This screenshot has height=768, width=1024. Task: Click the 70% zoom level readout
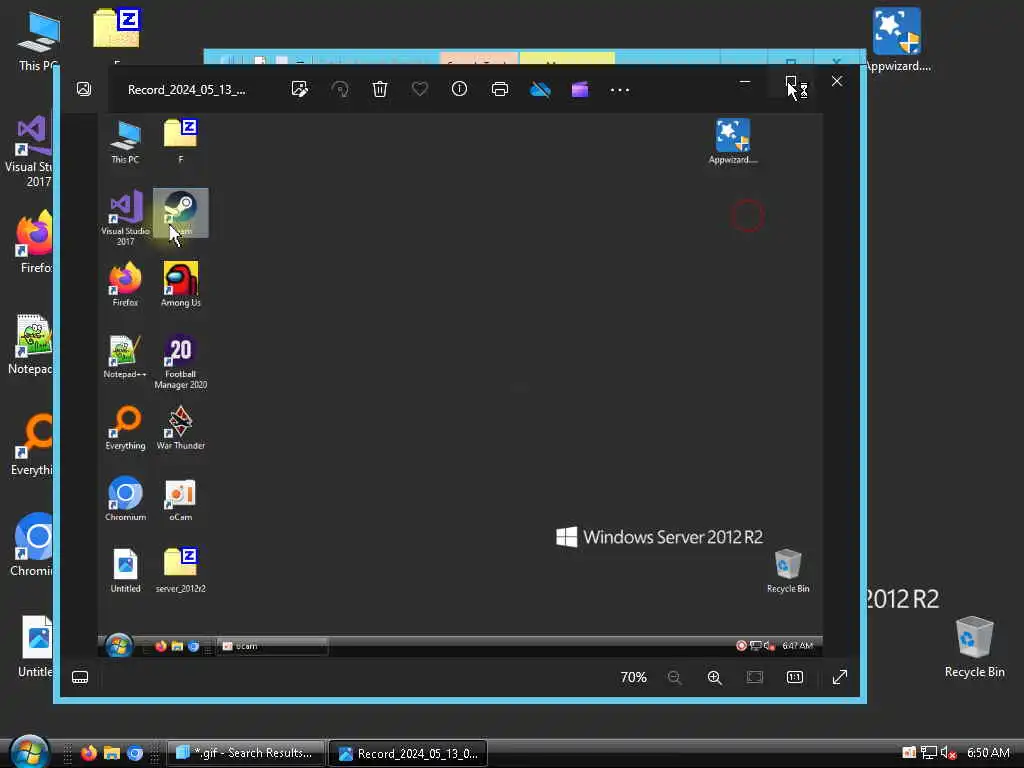click(x=633, y=677)
